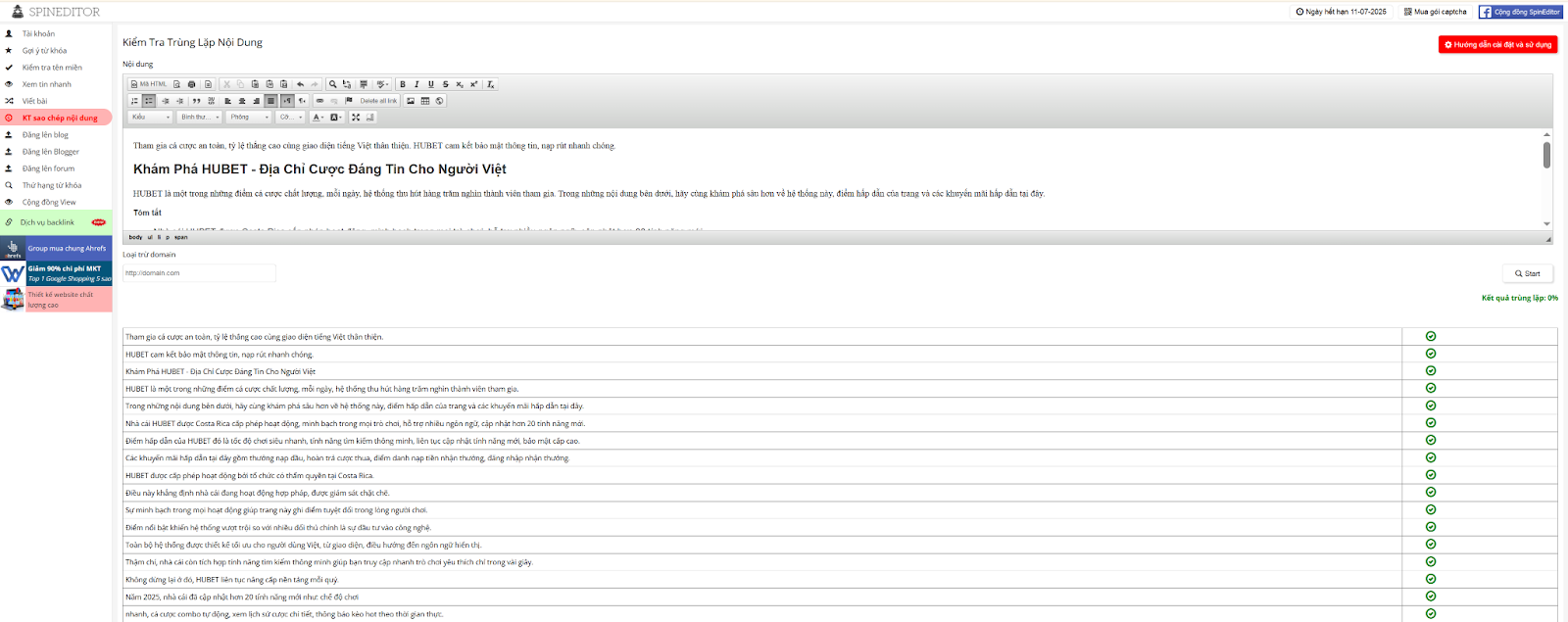Click the Show Blocks icon
The image size is (1568, 622).
(370, 117)
